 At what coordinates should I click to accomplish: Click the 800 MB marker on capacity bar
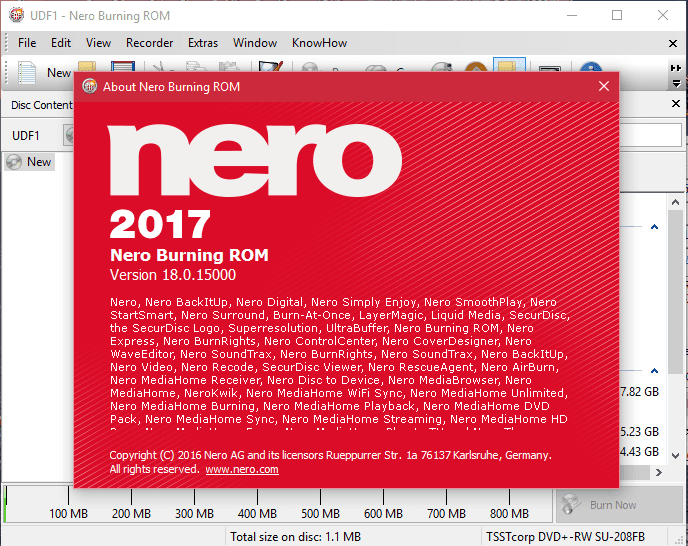pos(509,513)
